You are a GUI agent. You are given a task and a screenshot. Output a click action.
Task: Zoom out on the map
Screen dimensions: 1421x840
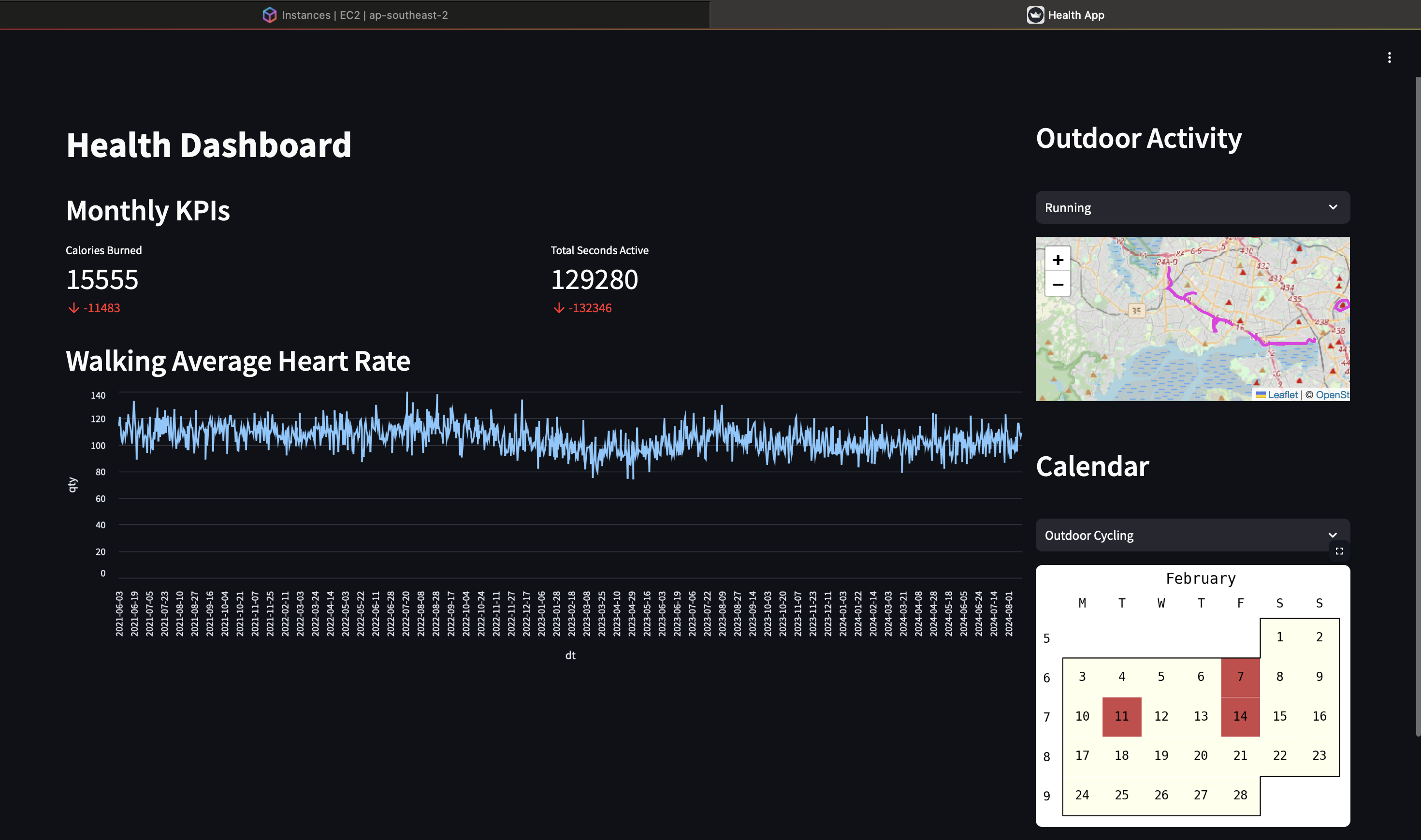click(1057, 285)
